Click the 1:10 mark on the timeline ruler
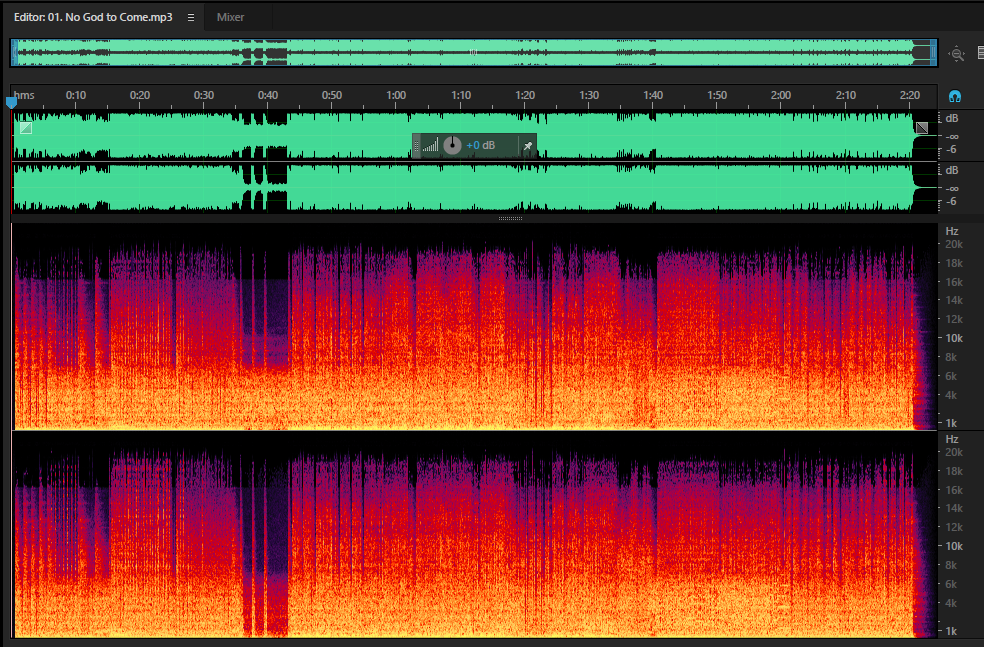This screenshot has width=984, height=647. (461, 95)
